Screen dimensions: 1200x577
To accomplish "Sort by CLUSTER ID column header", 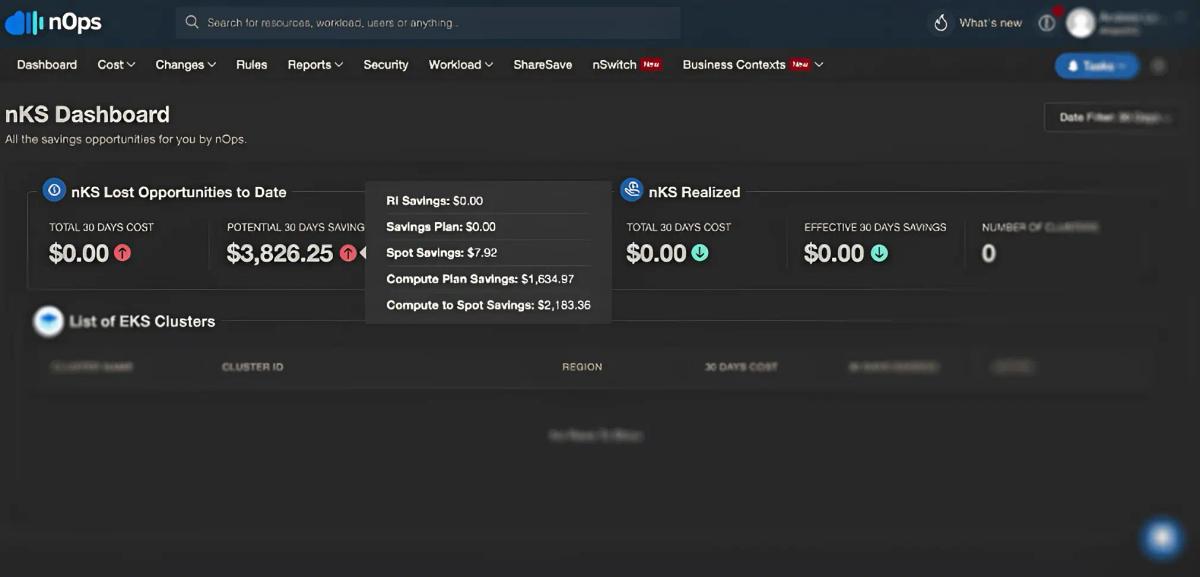I will (x=252, y=367).
